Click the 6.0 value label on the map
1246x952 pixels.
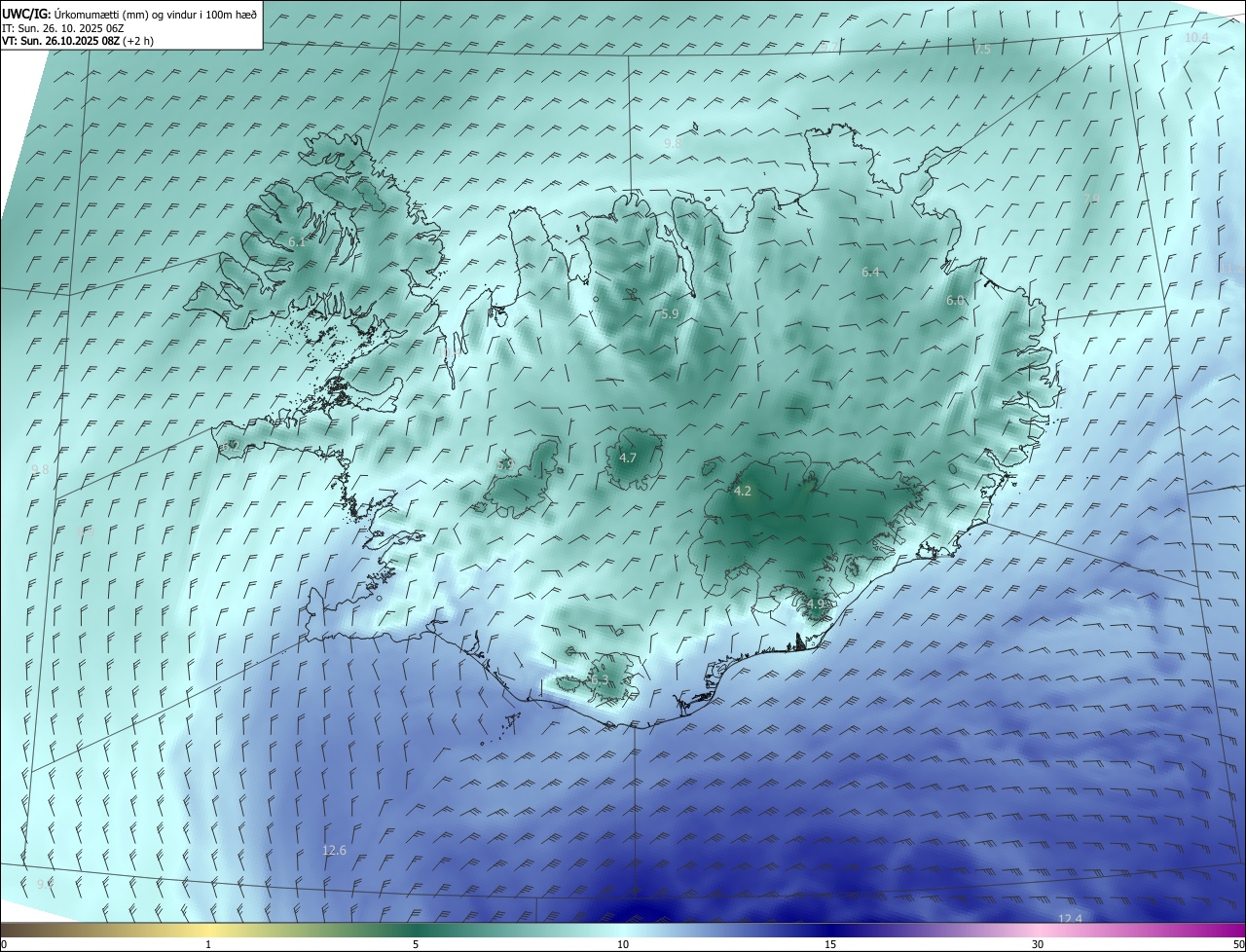[x=955, y=301]
